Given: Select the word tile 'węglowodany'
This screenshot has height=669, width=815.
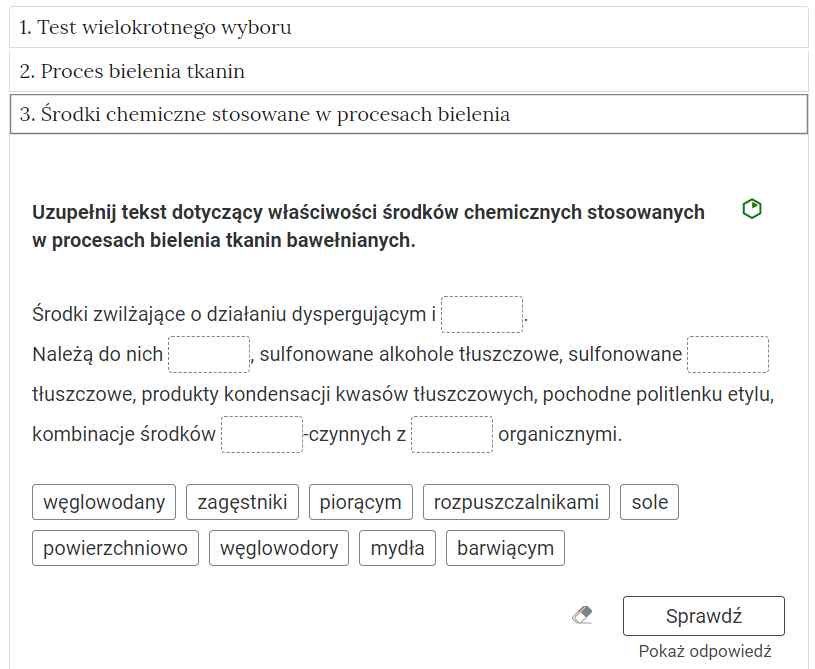Looking at the screenshot, I should pos(103,501).
